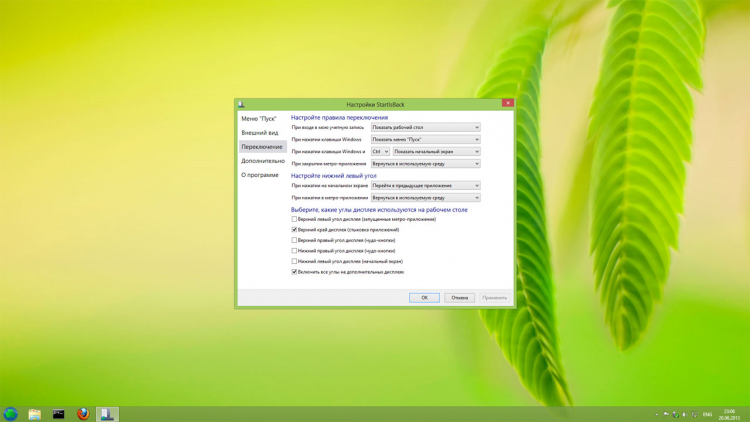The width and height of the screenshot is (750, 422).
Task: Click the heading 'Настройте правила переключения'
Action: pos(339,117)
